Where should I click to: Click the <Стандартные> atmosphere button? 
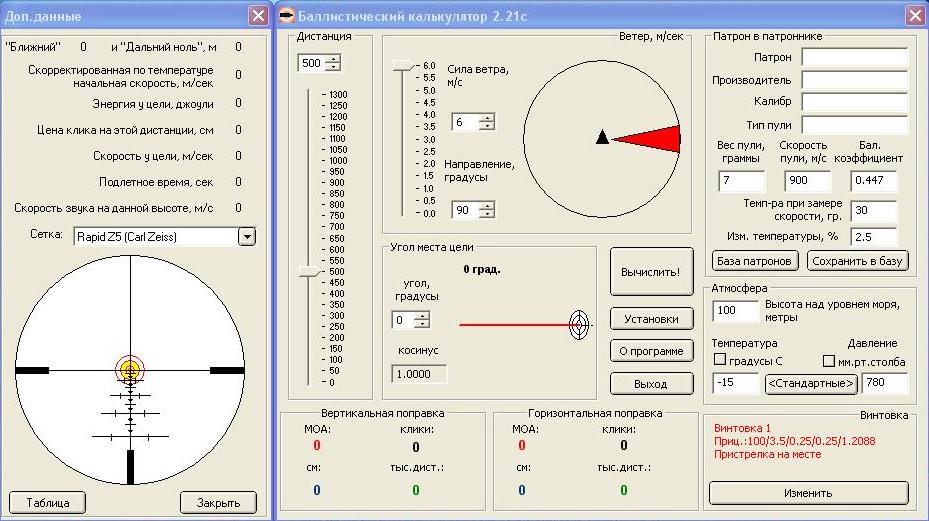click(x=811, y=383)
